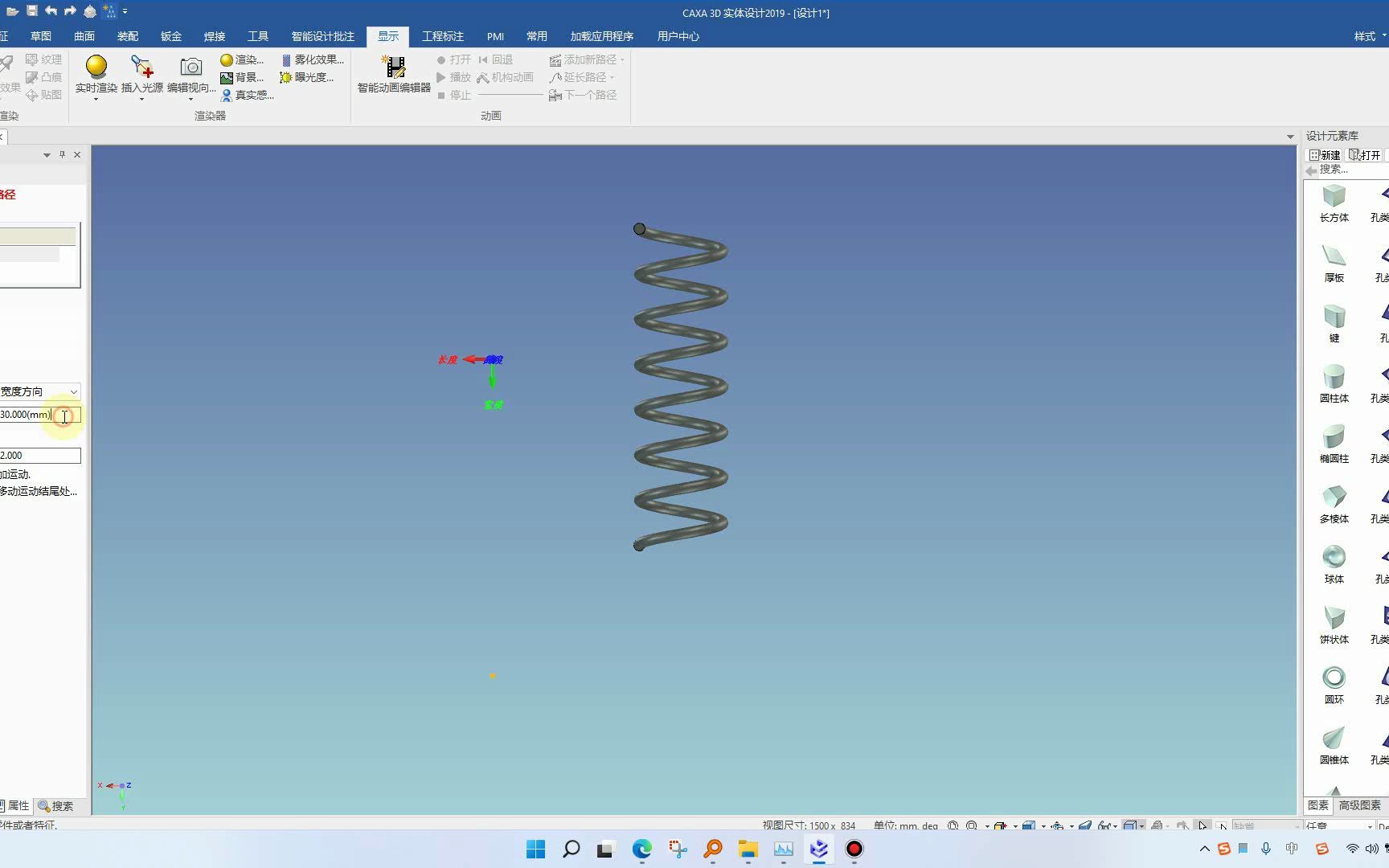
Task: Switch to the PMI ribbon tab
Action: pyautogui.click(x=495, y=36)
